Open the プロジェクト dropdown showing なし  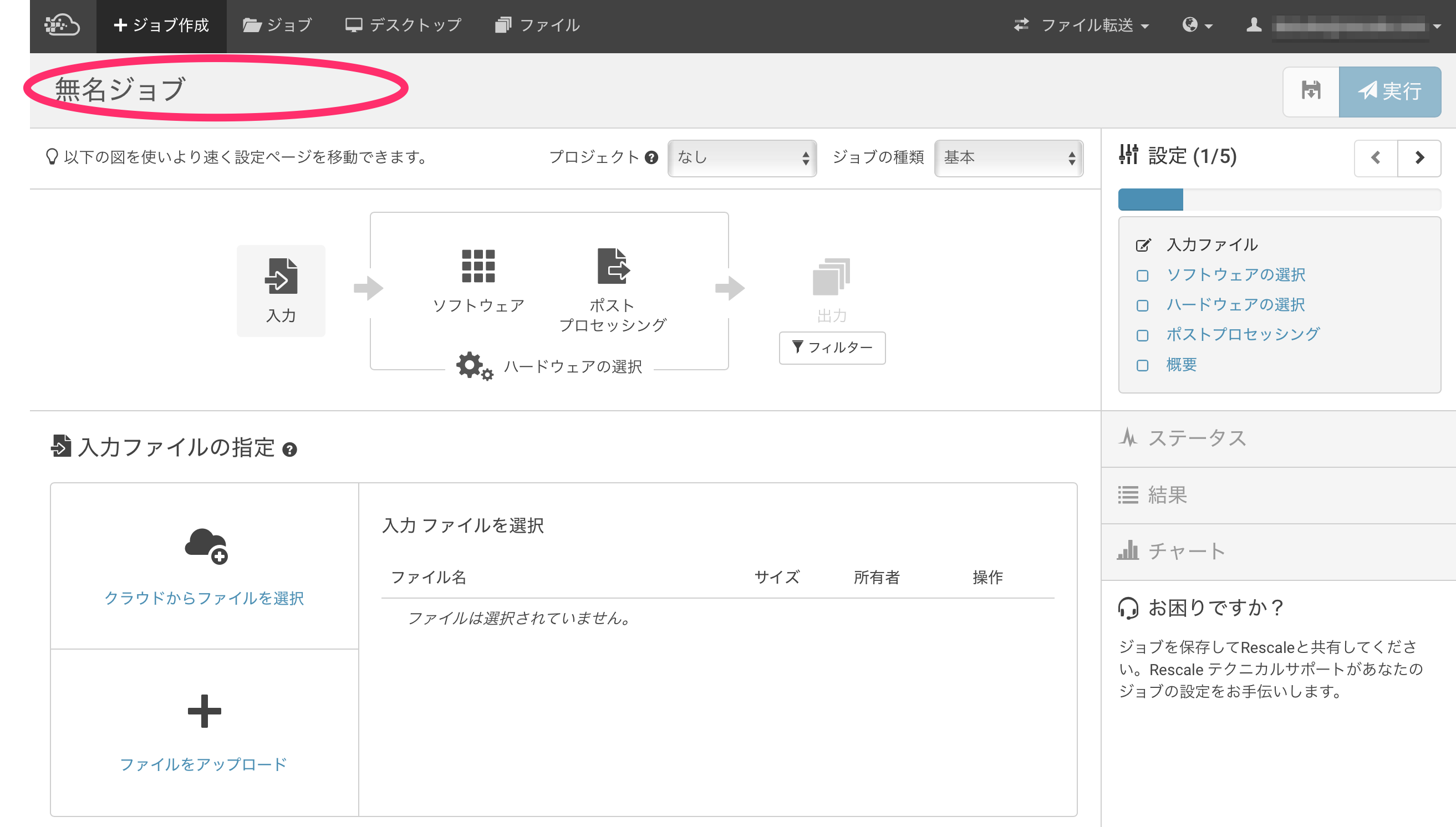(741, 158)
